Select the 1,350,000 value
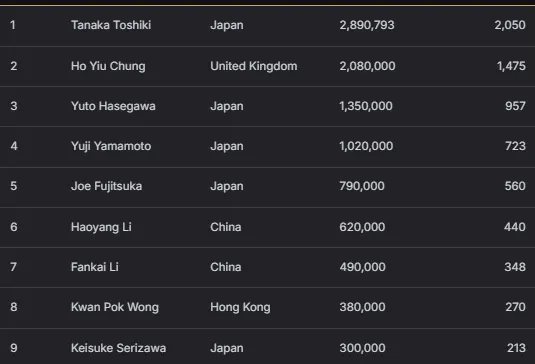This screenshot has height=364, width=535. 366,106
